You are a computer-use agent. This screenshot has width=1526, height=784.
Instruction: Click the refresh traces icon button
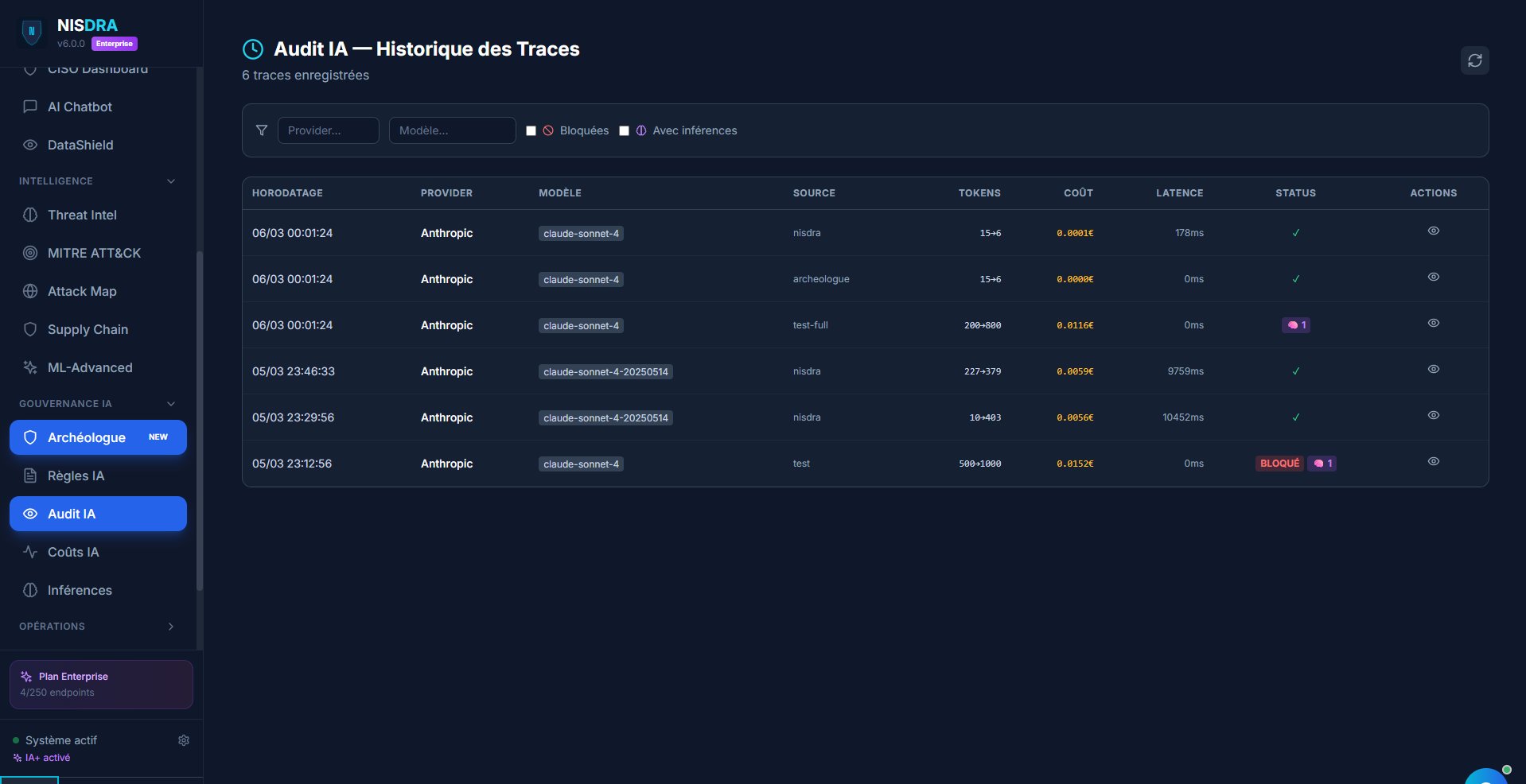pos(1474,60)
